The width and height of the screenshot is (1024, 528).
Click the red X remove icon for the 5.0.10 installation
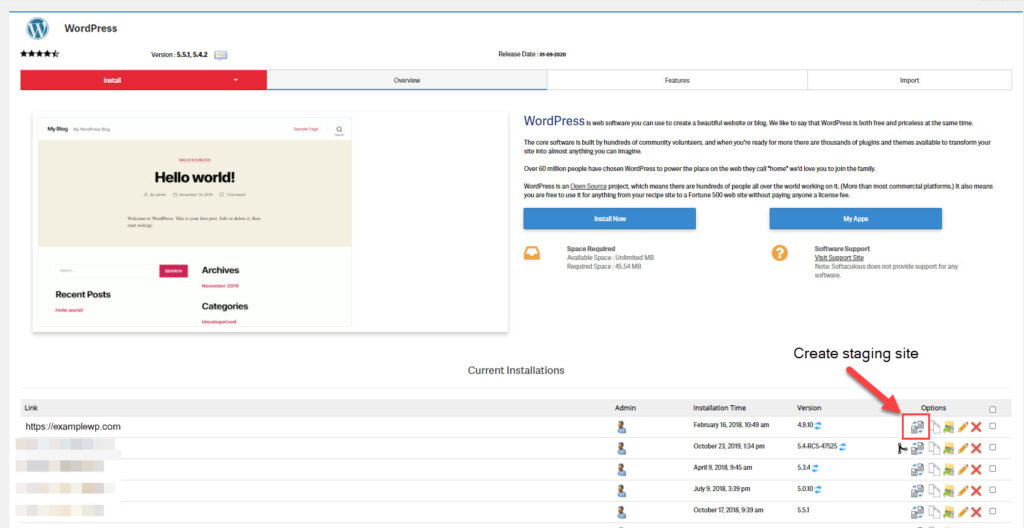(x=976, y=490)
